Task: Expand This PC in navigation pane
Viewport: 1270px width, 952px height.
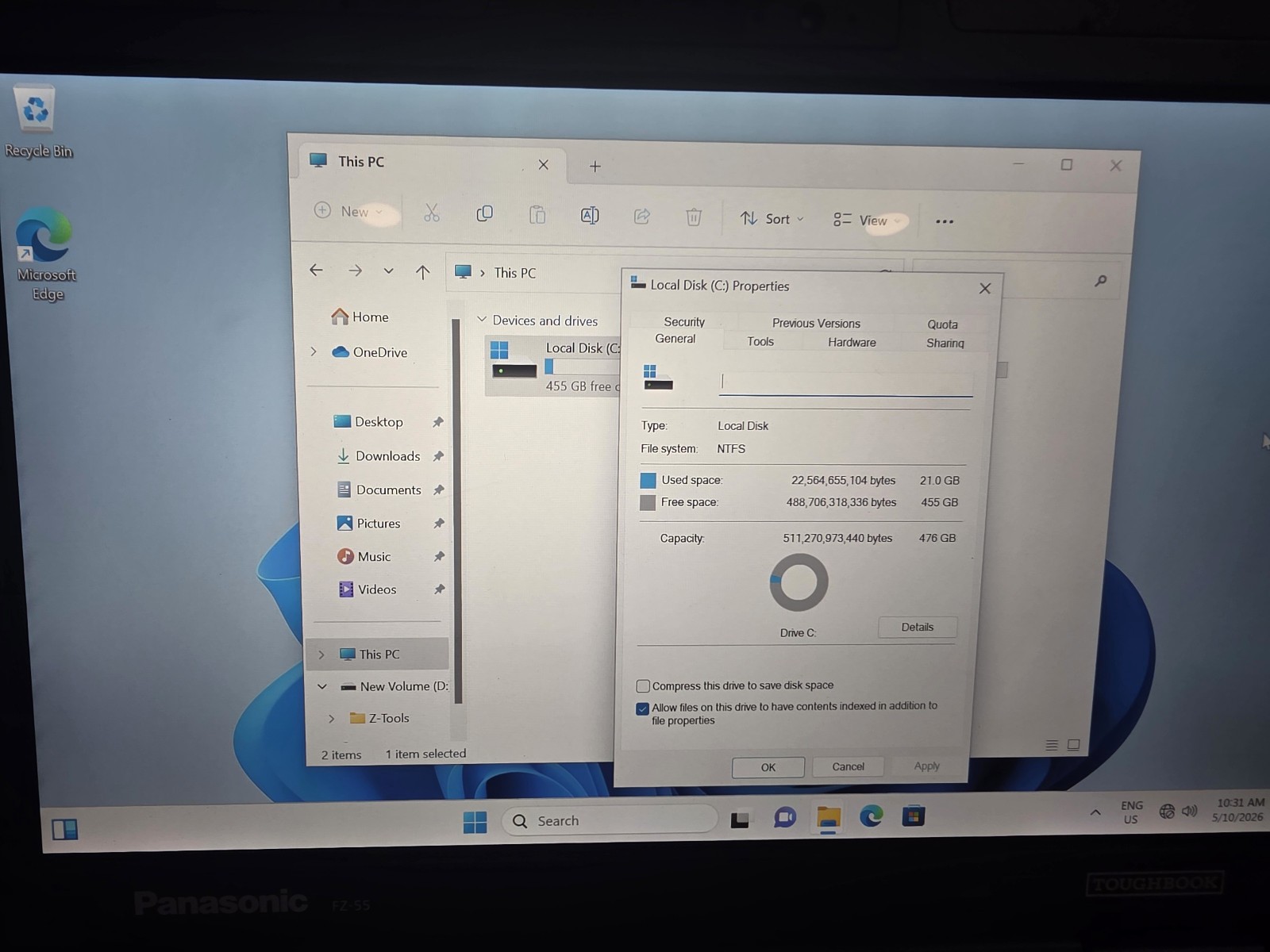Action: pyautogui.click(x=321, y=654)
